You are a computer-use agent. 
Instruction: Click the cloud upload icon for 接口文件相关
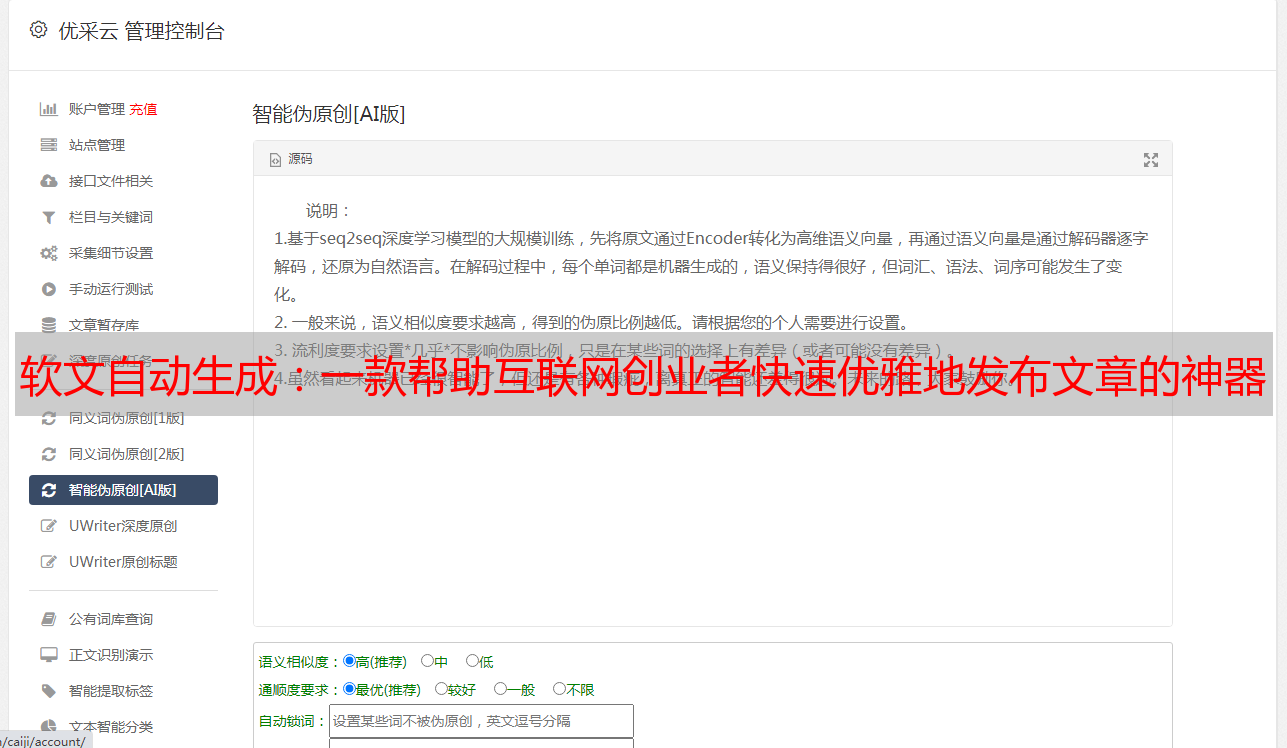(x=48, y=181)
